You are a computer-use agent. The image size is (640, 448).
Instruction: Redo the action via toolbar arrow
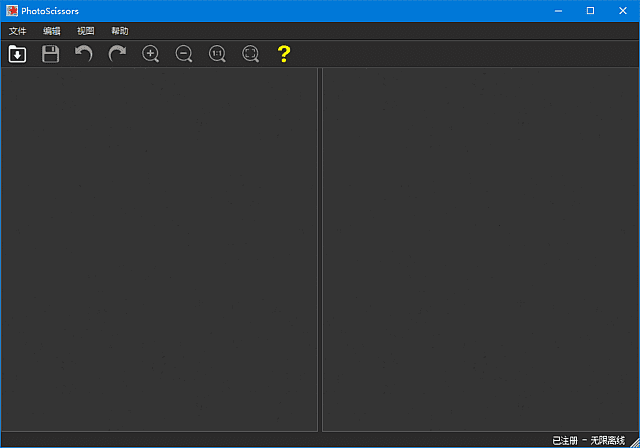click(x=117, y=54)
